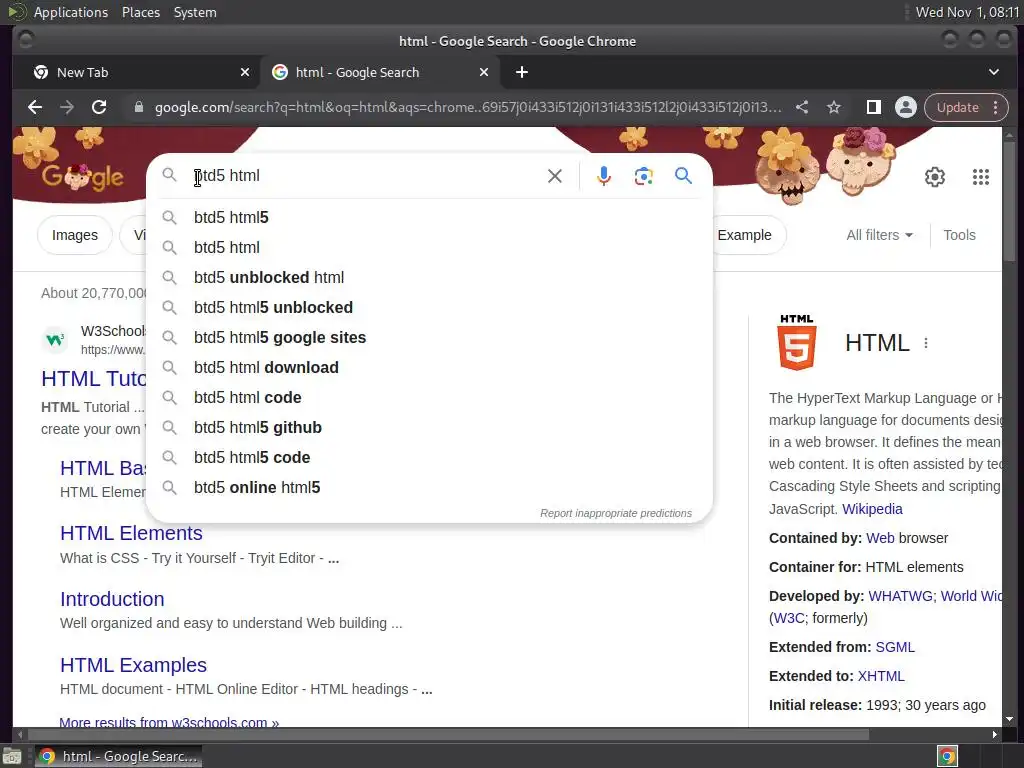Click the show desktop icon in bottom panel
Image resolution: width=1024 pixels, height=768 pixels.
point(12,756)
